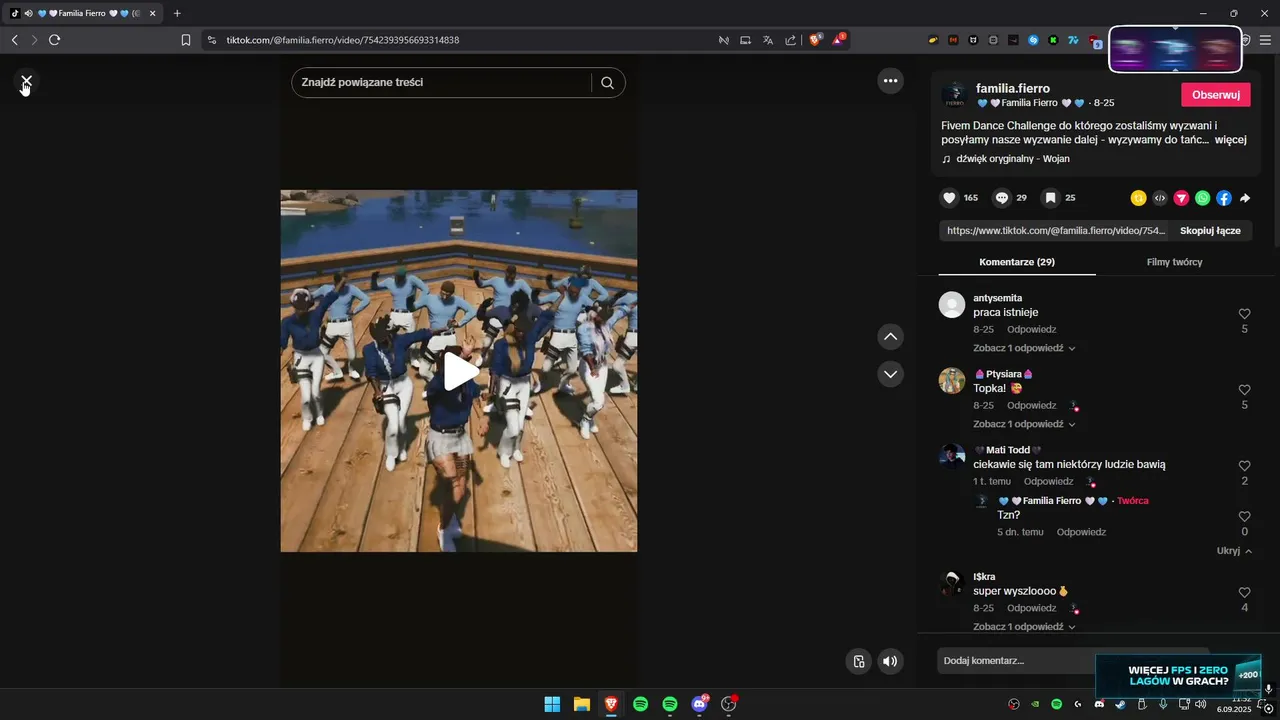Save video with bookmark icon
Viewport: 1280px width, 720px height.
[x=1051, y=198]
